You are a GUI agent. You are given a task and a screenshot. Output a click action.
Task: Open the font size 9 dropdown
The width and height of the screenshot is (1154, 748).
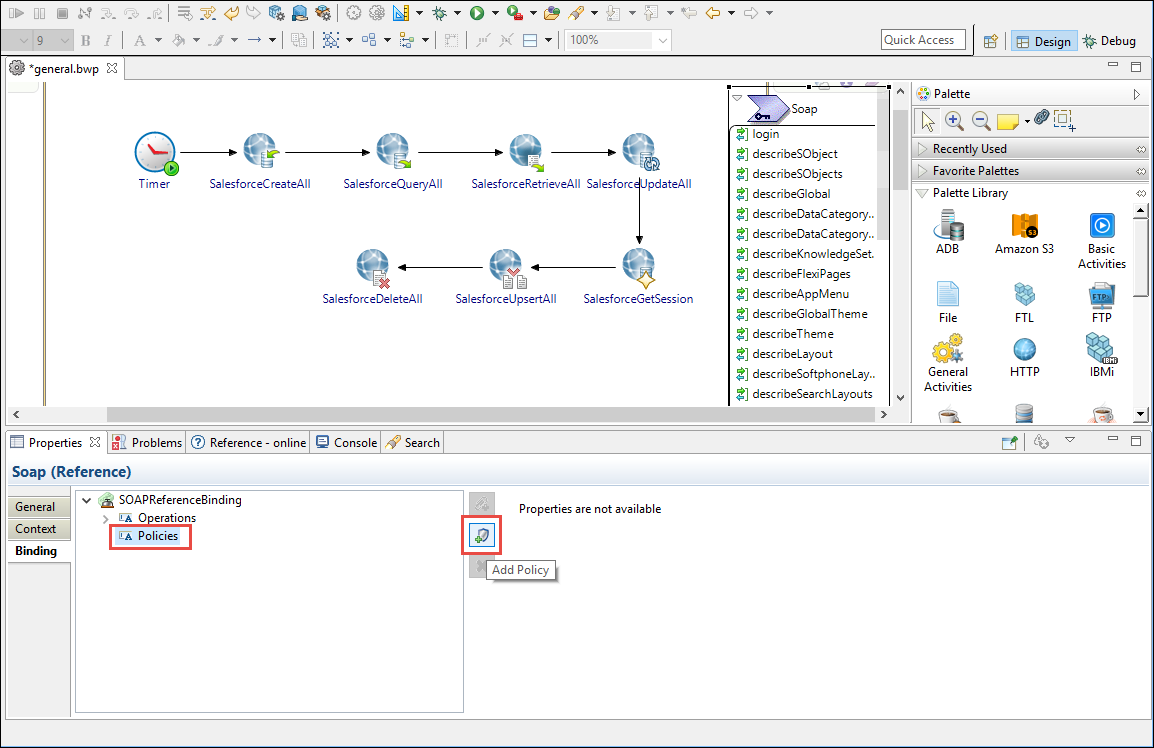point(65,40)
